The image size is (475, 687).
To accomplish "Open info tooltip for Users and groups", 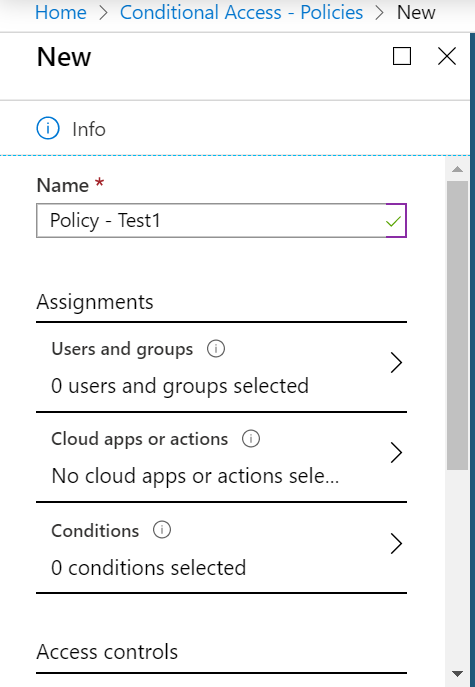I will (216, 349).
